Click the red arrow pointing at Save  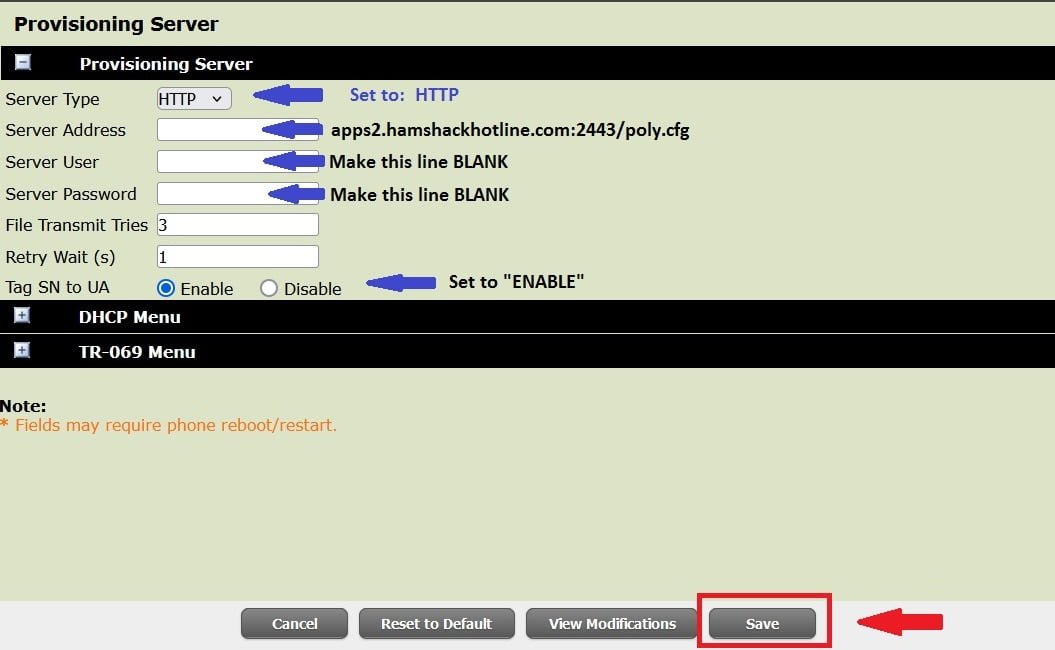pos(900,623)
